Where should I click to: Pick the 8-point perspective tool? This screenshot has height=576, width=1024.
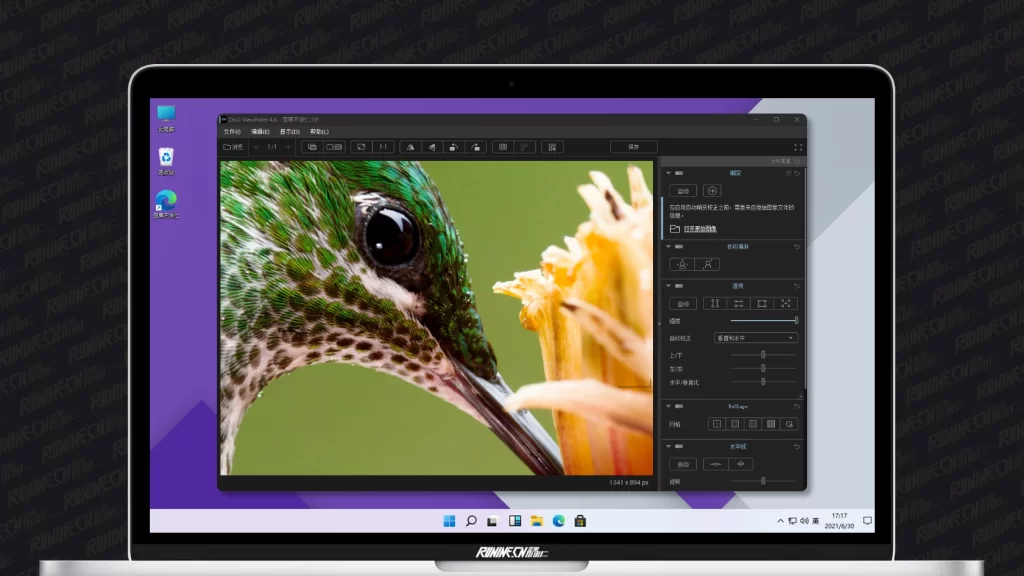click(x=786, y=303)
